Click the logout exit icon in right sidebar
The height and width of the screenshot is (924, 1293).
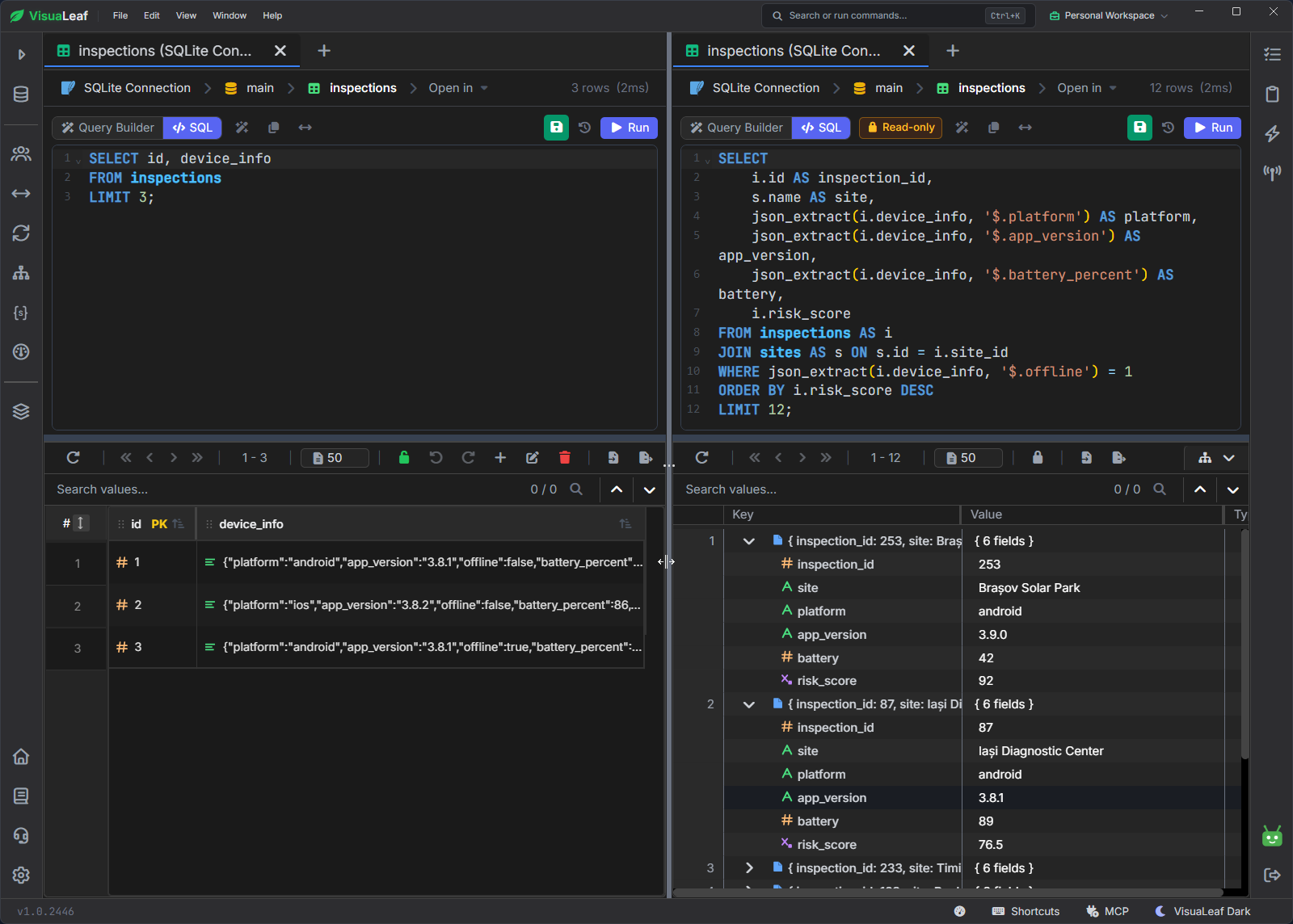(1272, 875)
